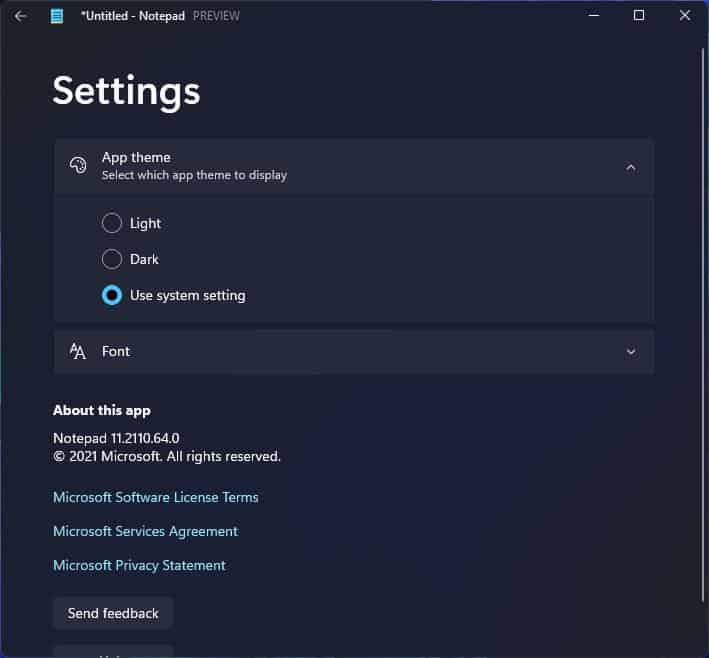This screenshot has width=709, height=658.
Task: Click the PREVIEW label in title bar
Action: (216, 16)
